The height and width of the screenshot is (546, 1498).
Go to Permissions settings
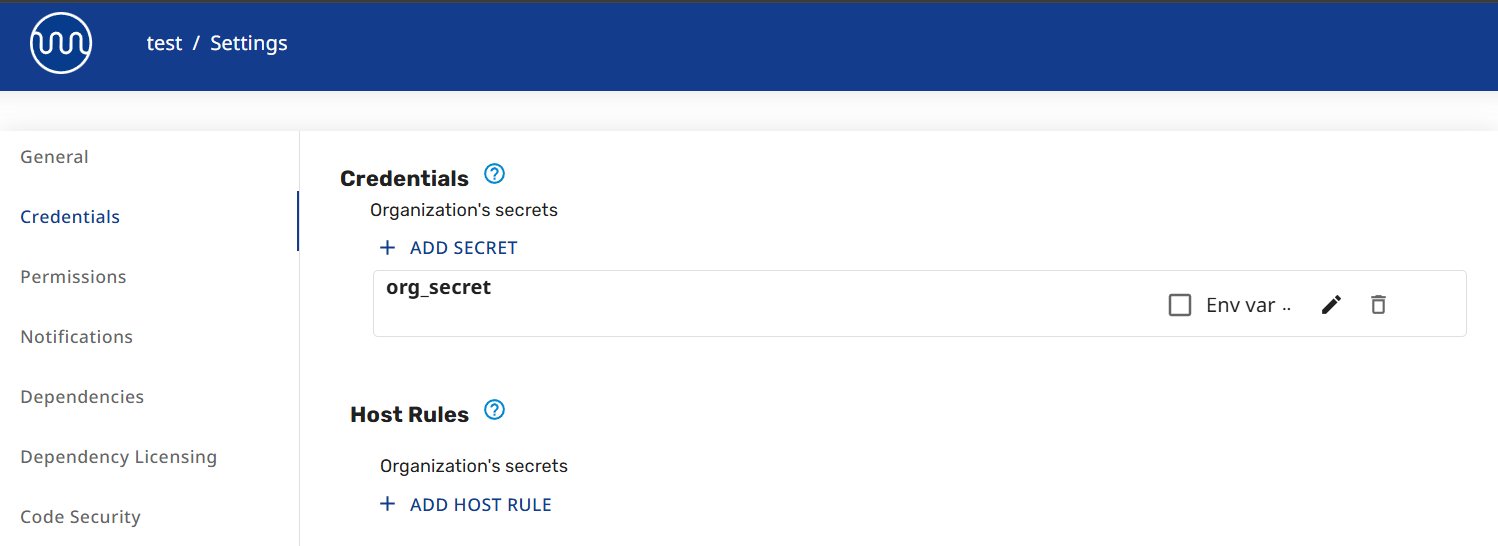click(x=73, y=277)
